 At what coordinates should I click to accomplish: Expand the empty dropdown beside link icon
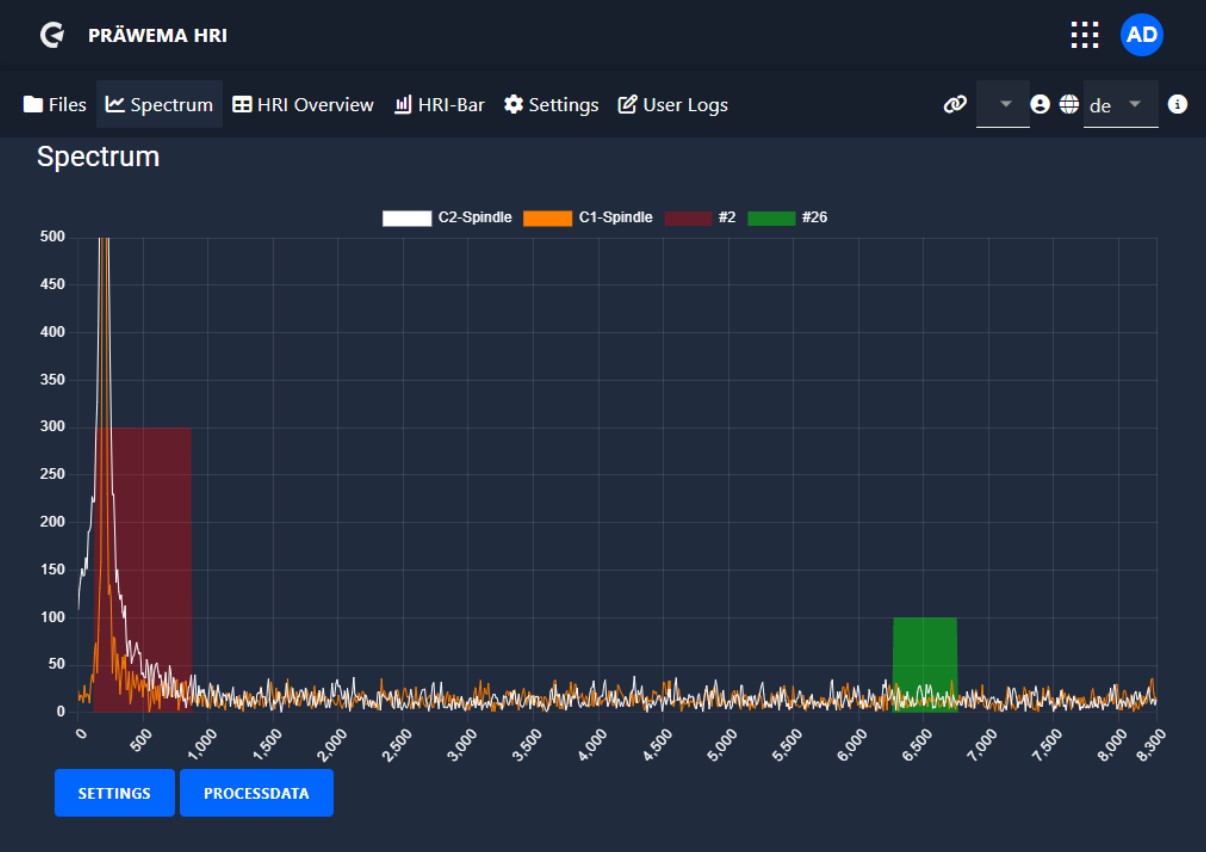tap(1003, 104)
